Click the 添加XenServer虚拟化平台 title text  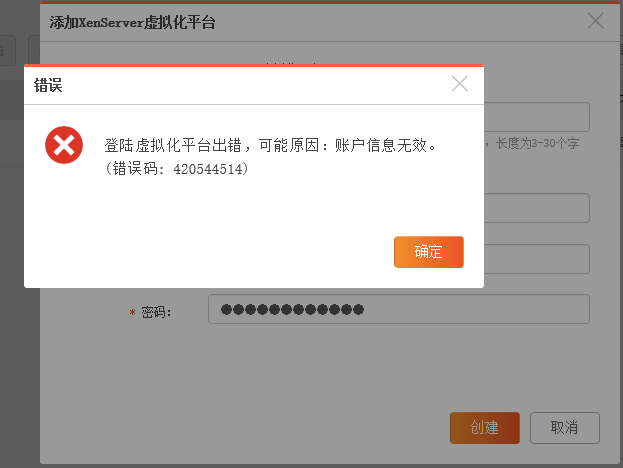click(132, 22)
